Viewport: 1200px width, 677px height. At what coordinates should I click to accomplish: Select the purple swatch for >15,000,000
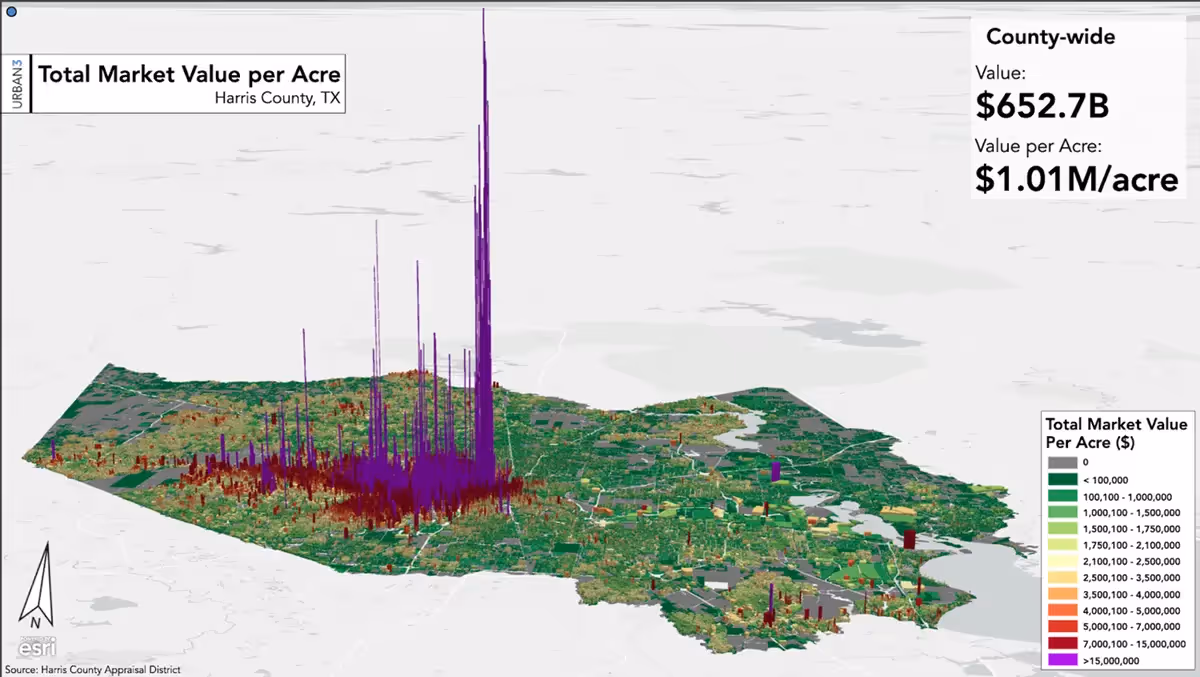(1063, 661)
